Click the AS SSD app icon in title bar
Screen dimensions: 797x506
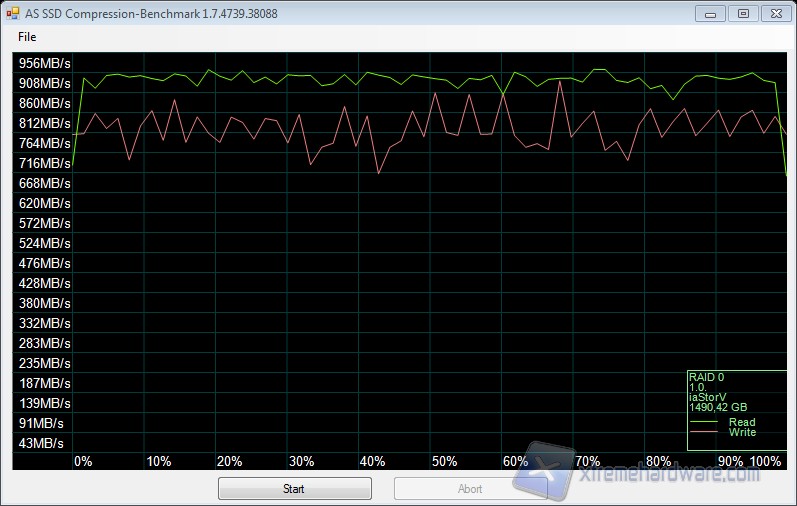click(x=12, y=14)
